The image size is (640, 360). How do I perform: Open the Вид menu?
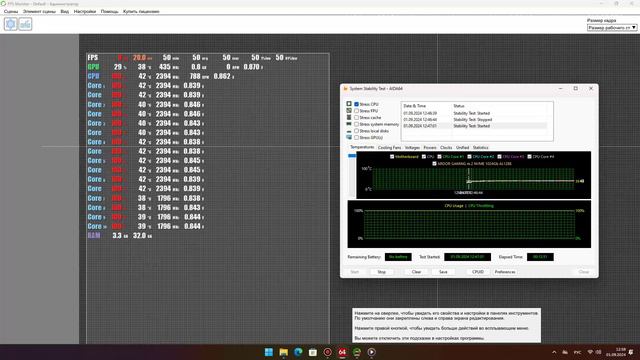pos(64,11)
